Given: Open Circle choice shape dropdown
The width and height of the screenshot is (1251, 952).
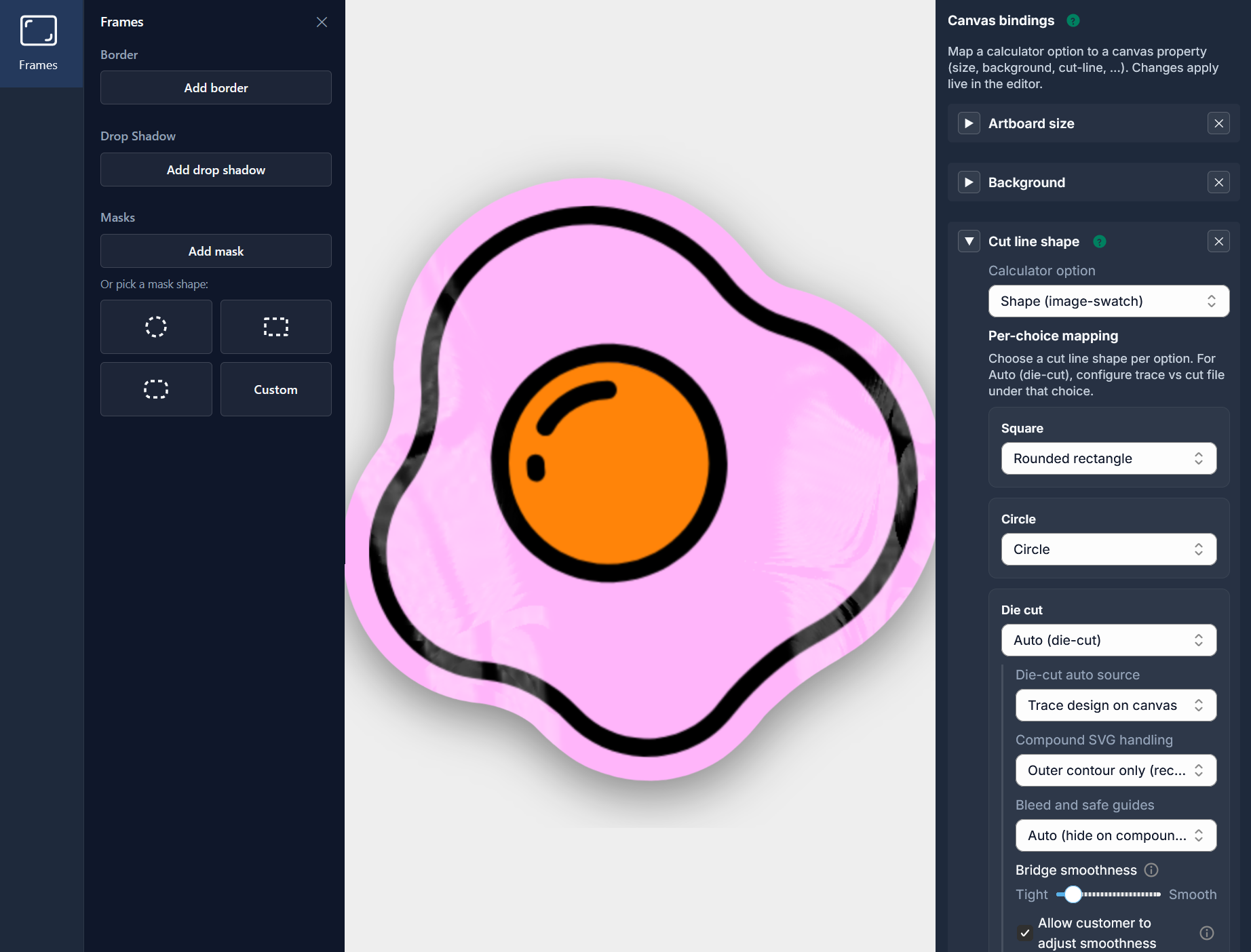Looking at the screenshot, I should pyautogui.click(x=1109, y=549).
